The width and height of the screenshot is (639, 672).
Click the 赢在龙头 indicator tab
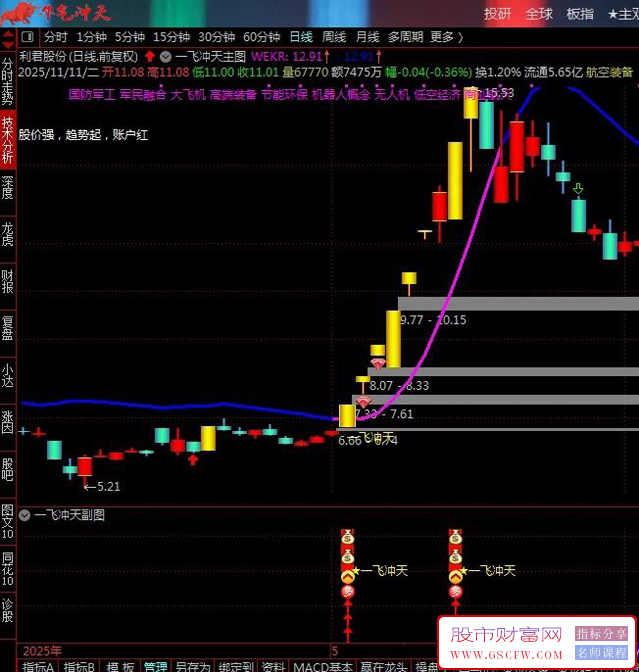384,666
